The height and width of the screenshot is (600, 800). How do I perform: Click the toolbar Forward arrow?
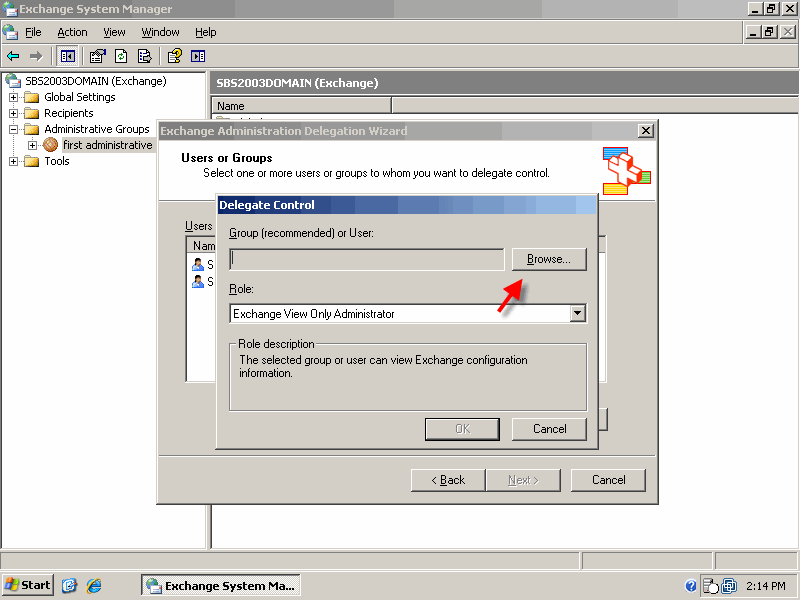coord(36,56)
